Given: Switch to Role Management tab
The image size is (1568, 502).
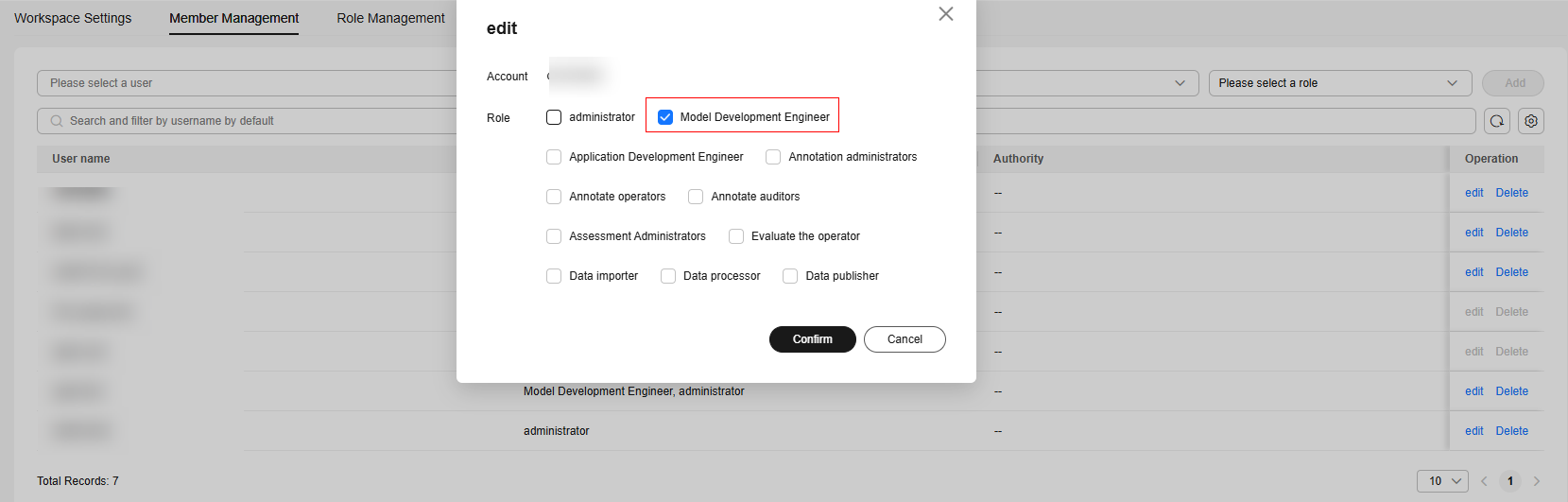Looking at the screenshot, I should pyautogui.click(x=390, y=18).
